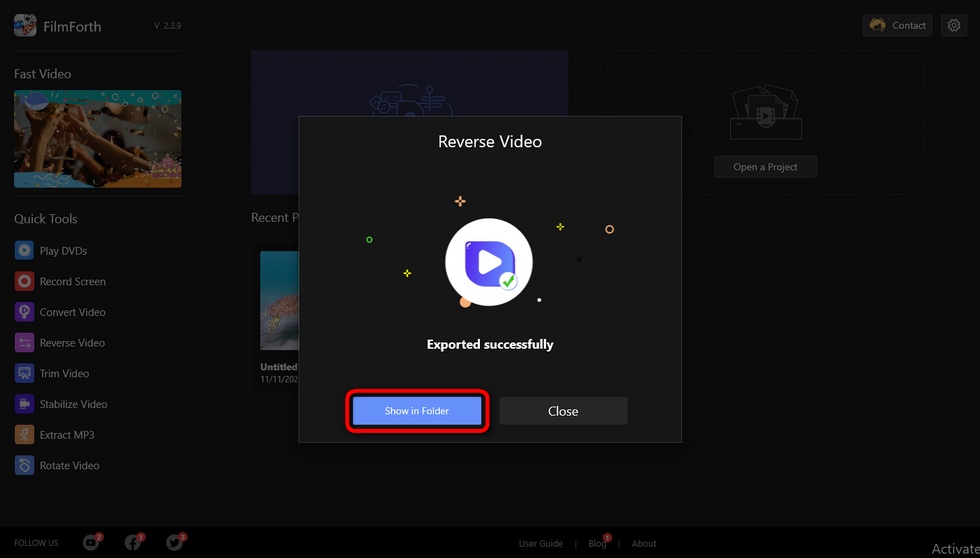Open the User Guide link
Image resolution: width=980 pixels, height=558 pixels.
pos(541,544)
